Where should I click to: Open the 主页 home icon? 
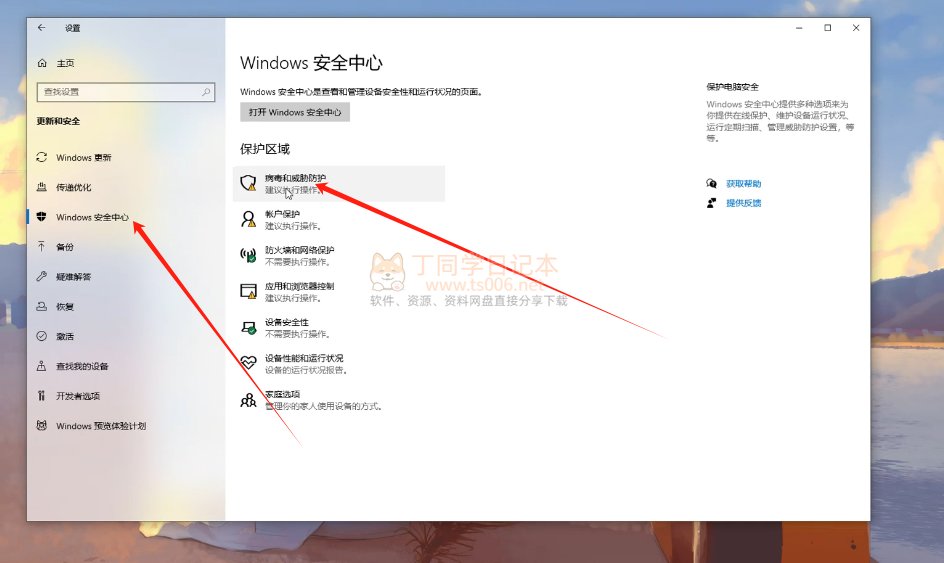coord(42,63)
